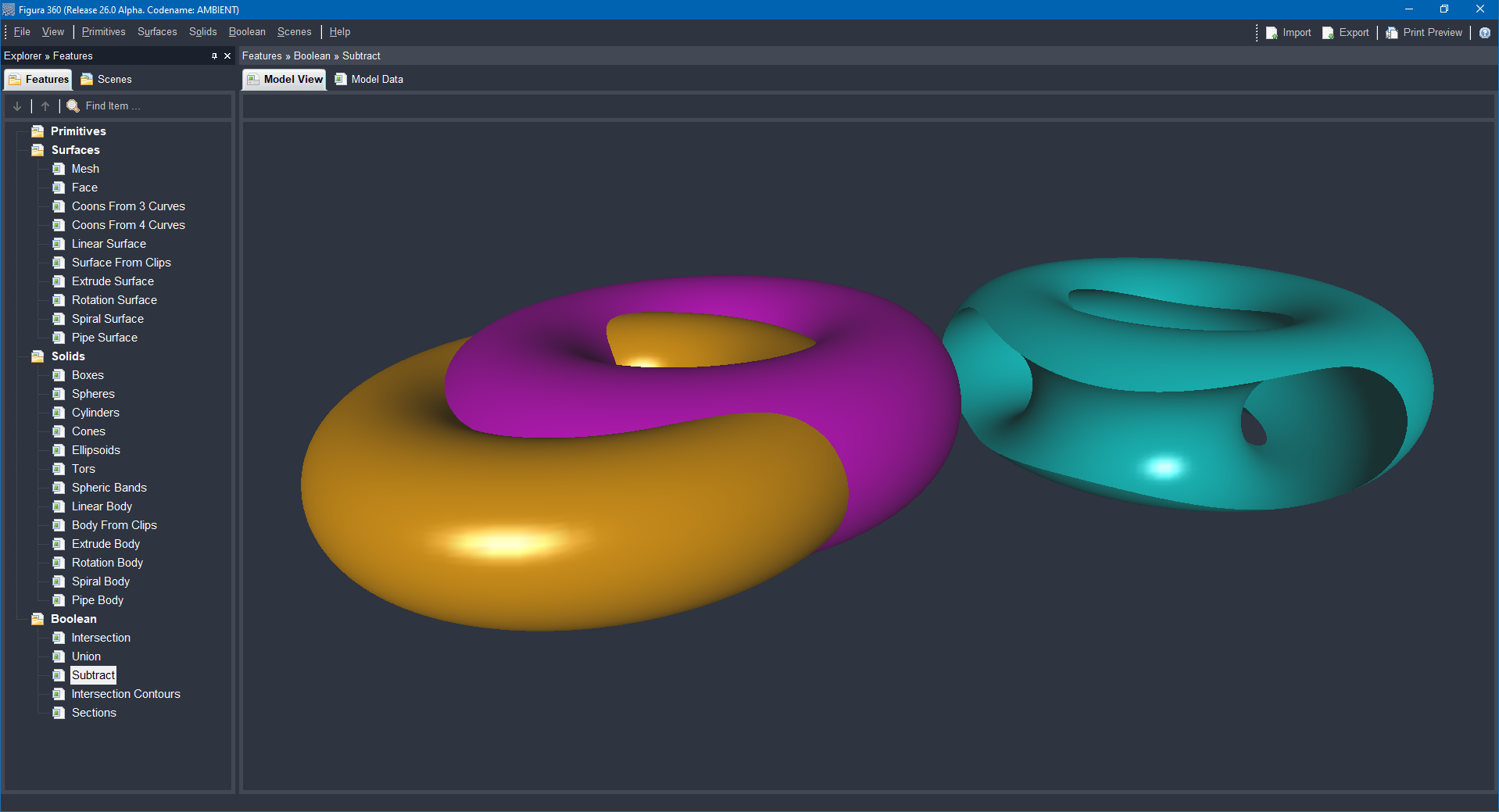Collapse the Surfaces folder
The width and height of the screenshot is (1499, 812).
(38, 149)
